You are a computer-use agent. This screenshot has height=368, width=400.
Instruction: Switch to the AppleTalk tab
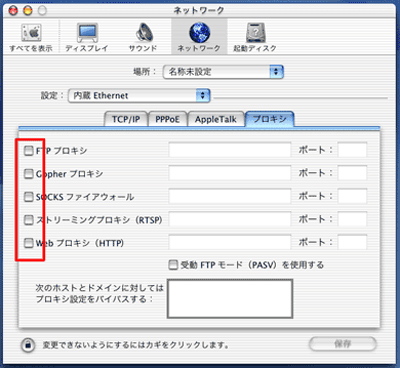(216, 119)
